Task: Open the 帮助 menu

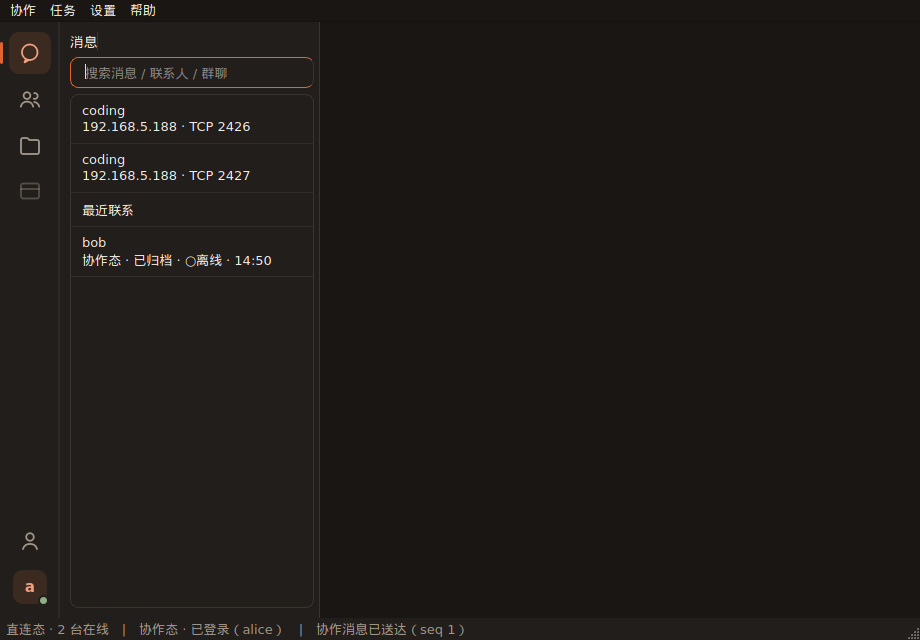Action: click(143, 11)
